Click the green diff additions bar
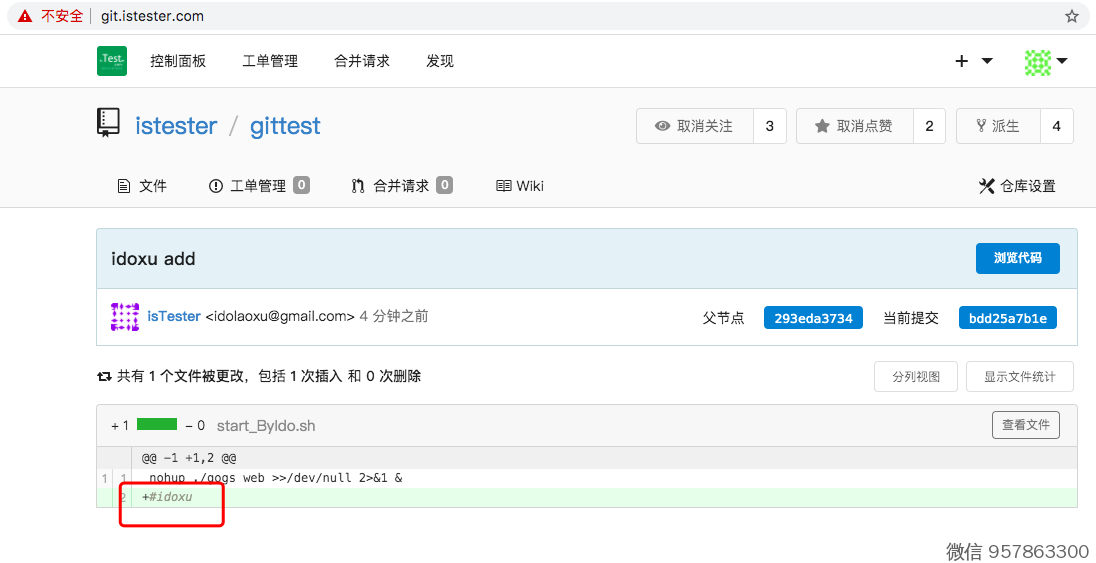1096x563 pixels. [157, 425]
